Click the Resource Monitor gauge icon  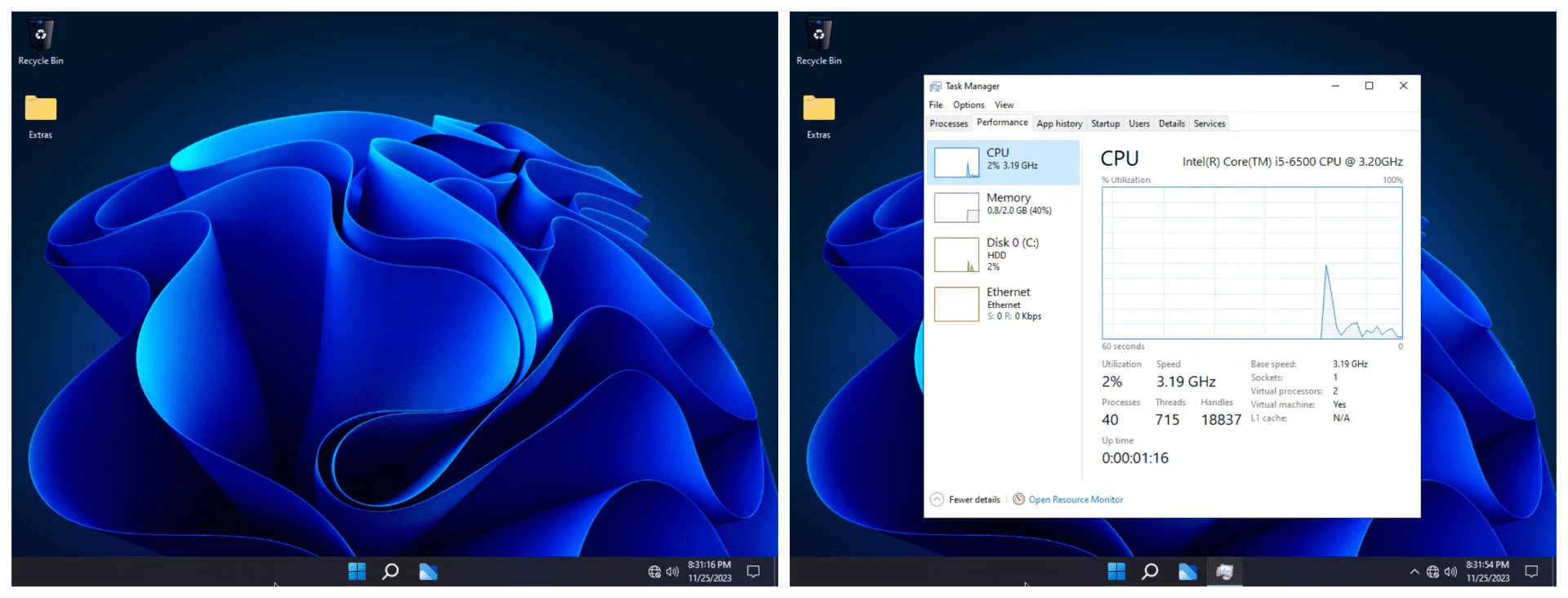coord(1018,499)
